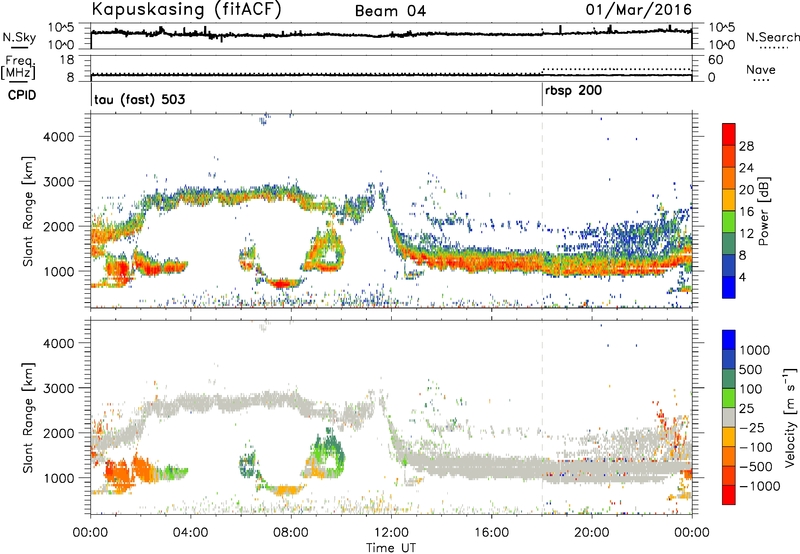Click the '4' label on power scale

pyautogui.click(x=743, y=277)
